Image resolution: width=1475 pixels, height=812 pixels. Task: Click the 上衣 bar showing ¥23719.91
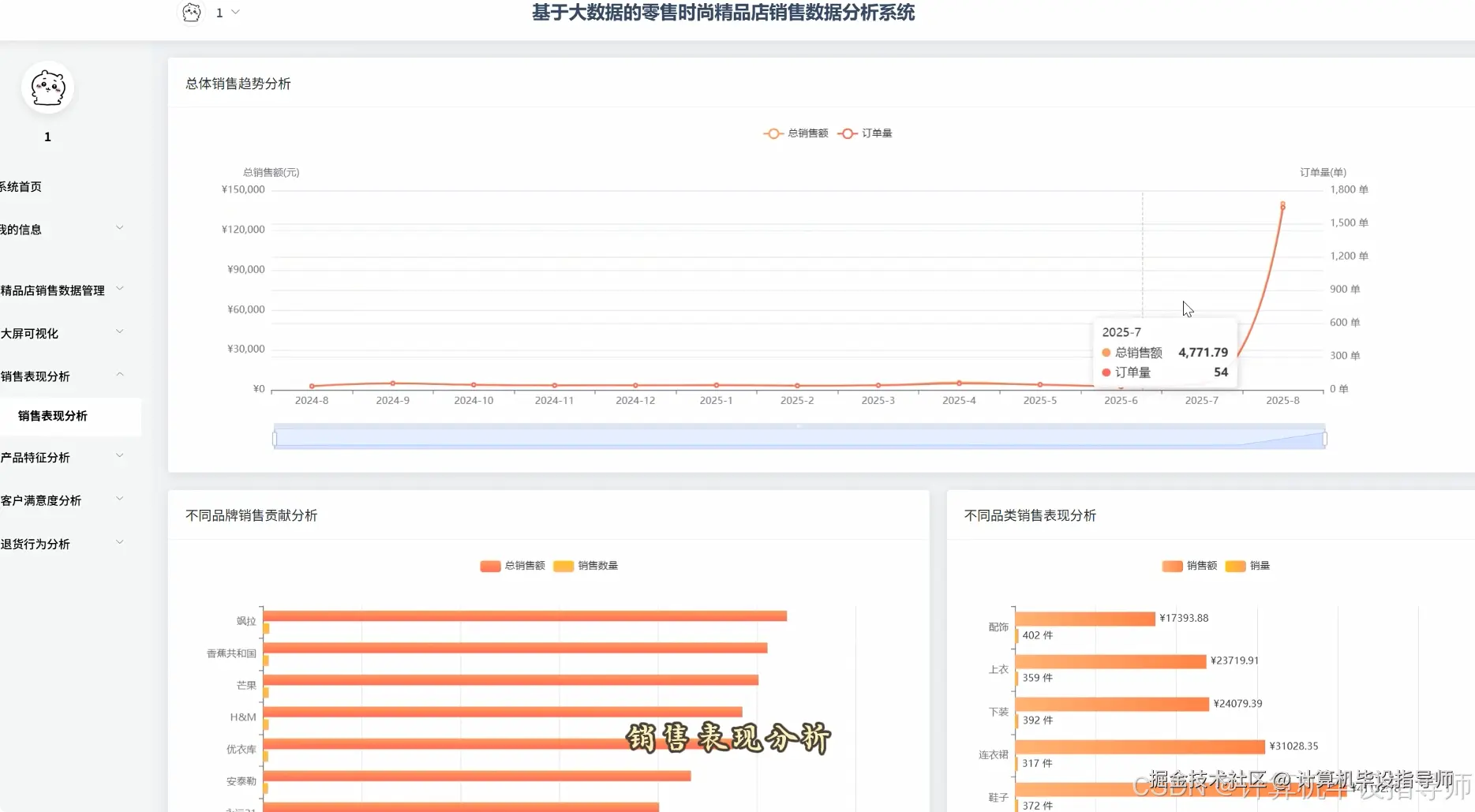point(1111,661)
